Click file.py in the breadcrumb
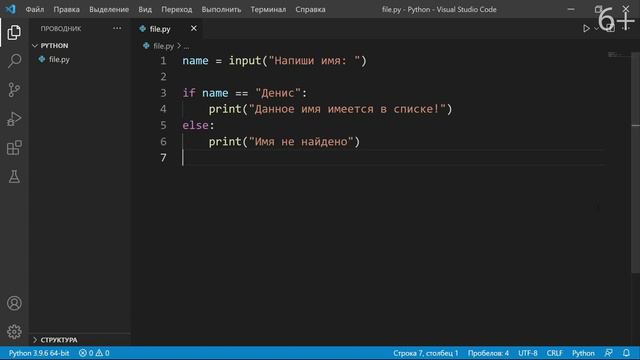 tap(163, 46)
